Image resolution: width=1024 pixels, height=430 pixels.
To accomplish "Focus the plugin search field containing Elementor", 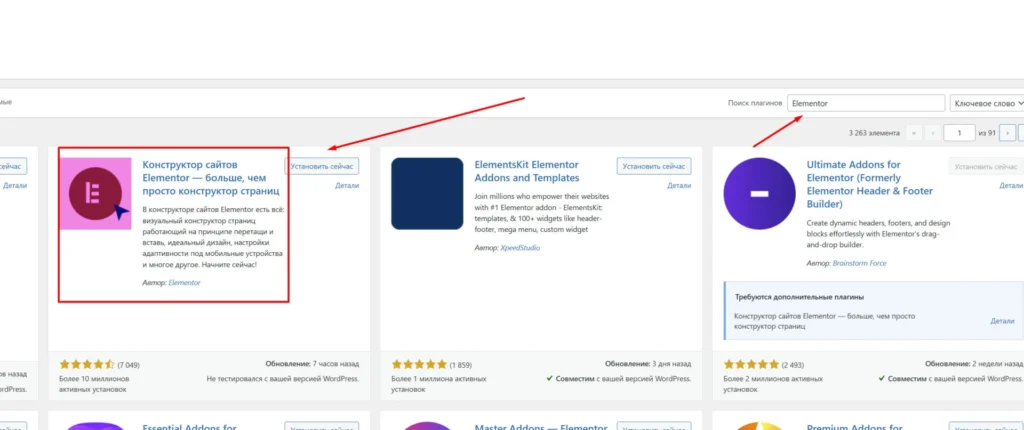I will coord(866,103).
